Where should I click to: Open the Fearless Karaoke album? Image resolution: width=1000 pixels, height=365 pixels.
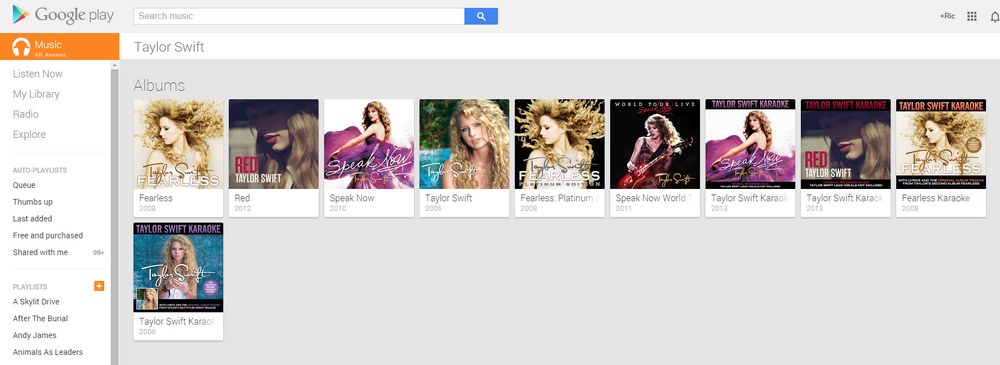pos(941,158)
